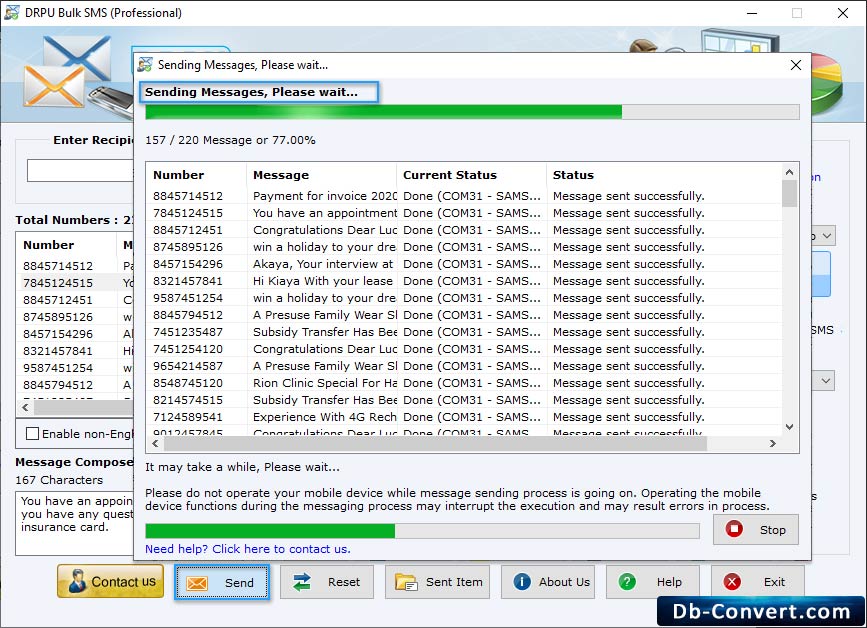Click the scroll down arrow in the status list
The width and height of the screenshot is (867, 628).
[x=790, y=427]
